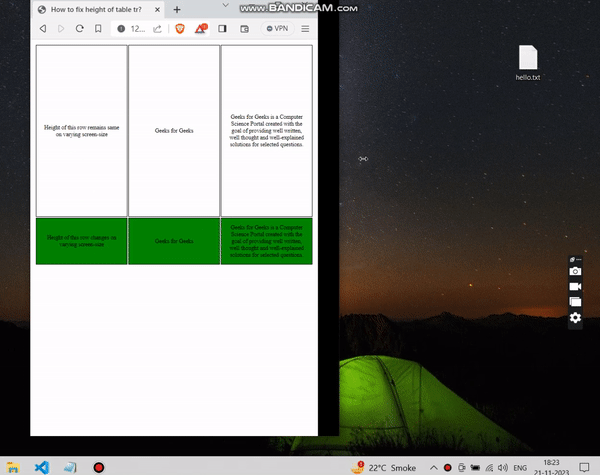Click the address bar URL text
600x475 pixels.
coord(138,29)
